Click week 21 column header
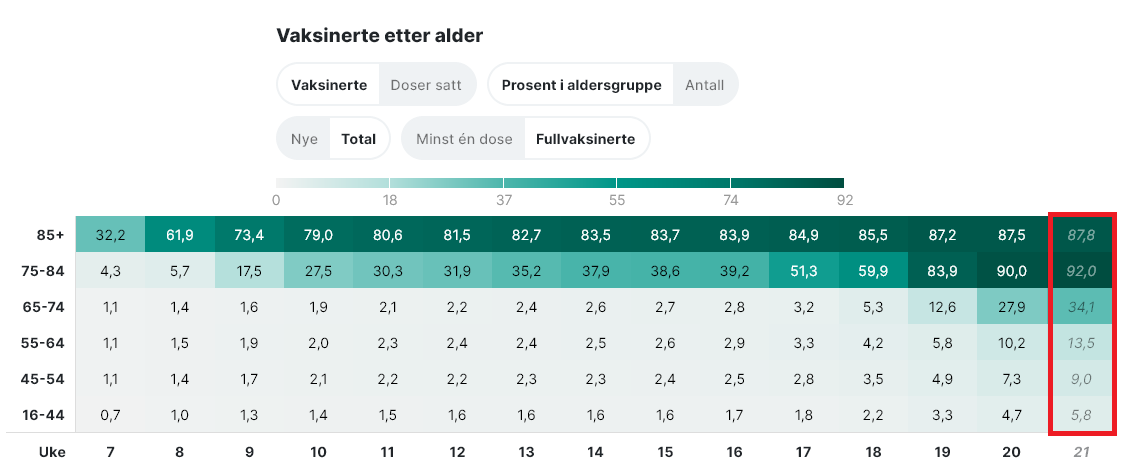 click(1081, 452)
